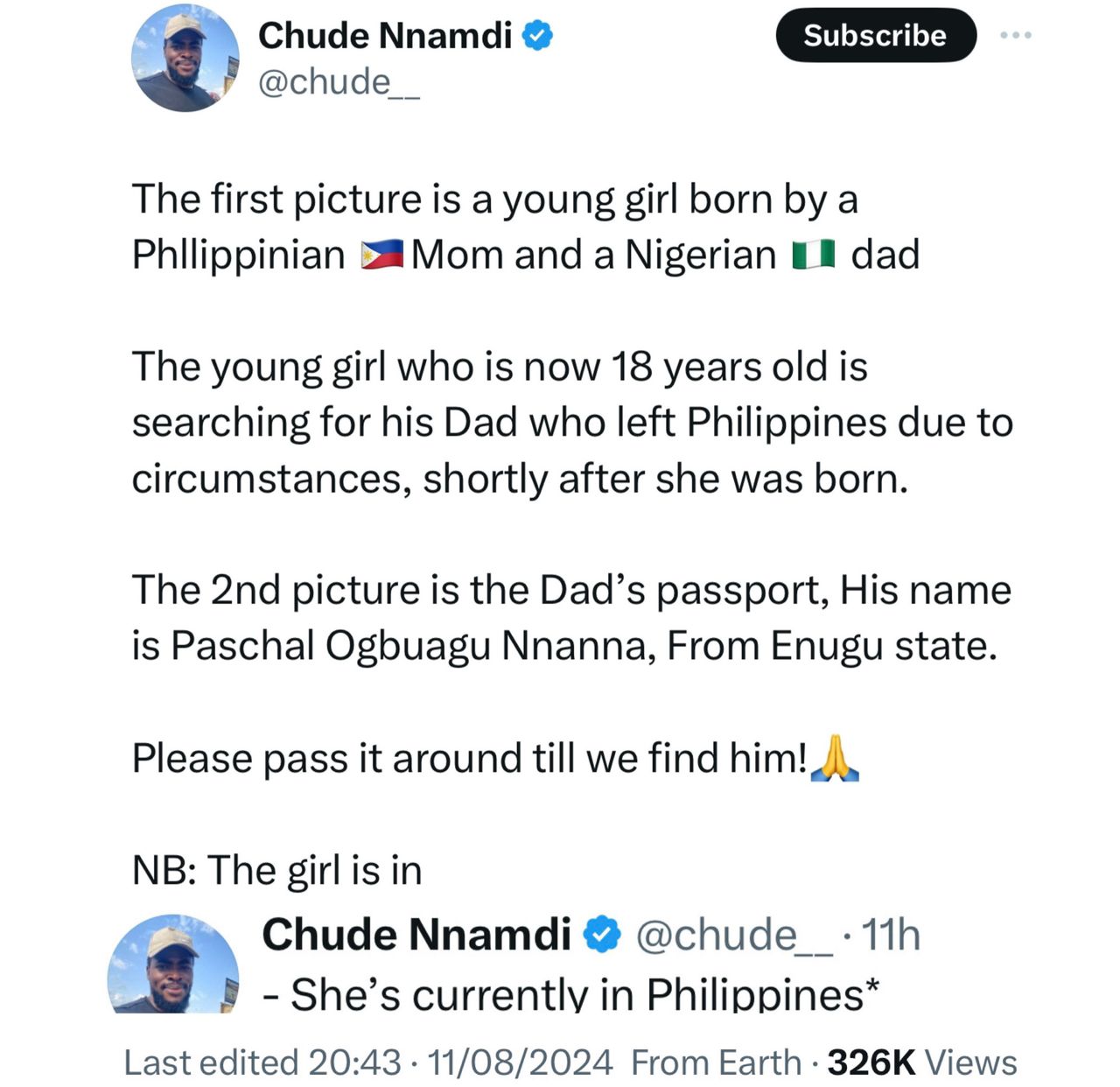Click the From Earth location label
1120x1087 pixels.
point(716,1062)
